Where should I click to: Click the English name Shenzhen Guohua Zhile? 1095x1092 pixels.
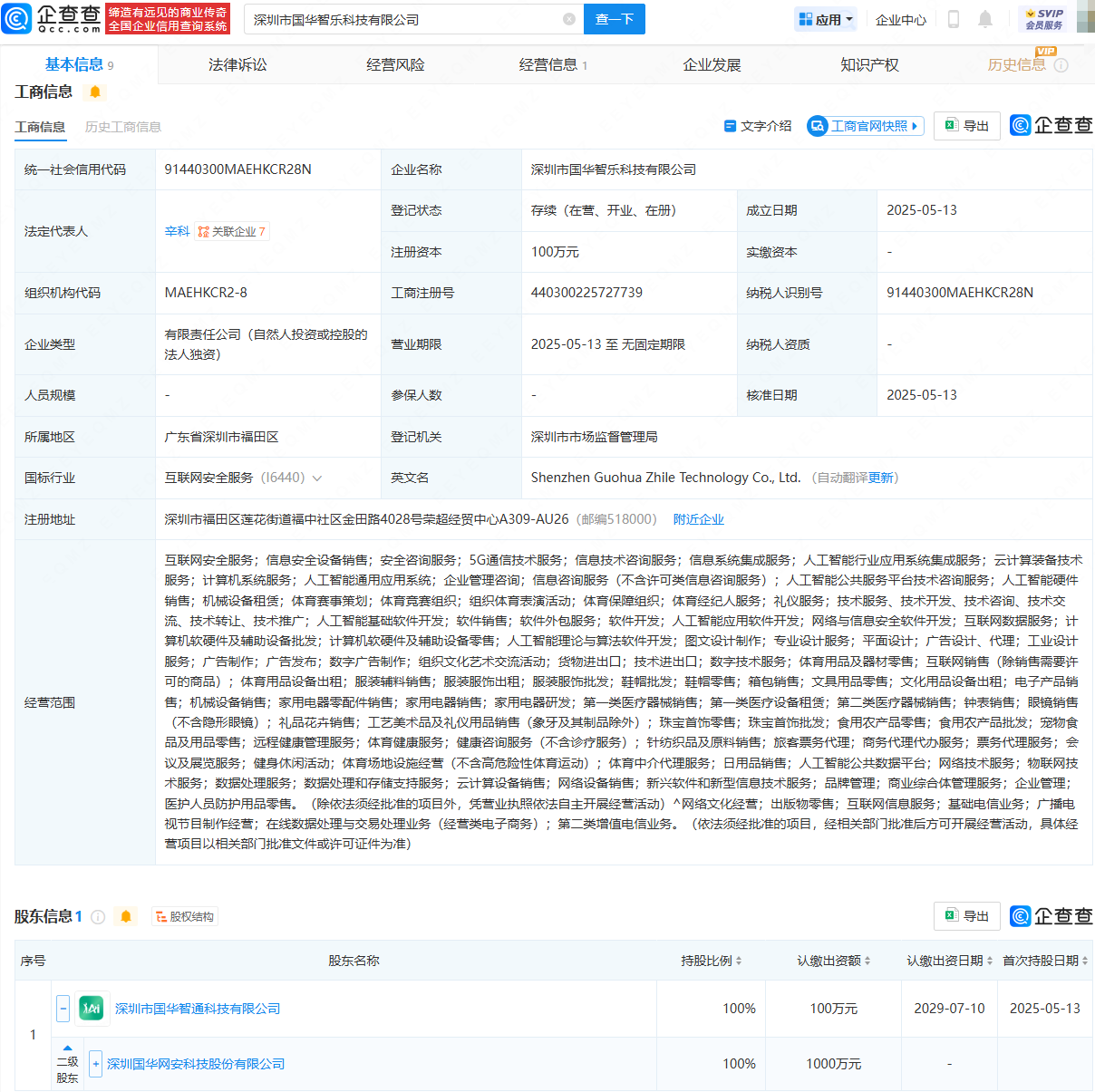tap(665, 478)
